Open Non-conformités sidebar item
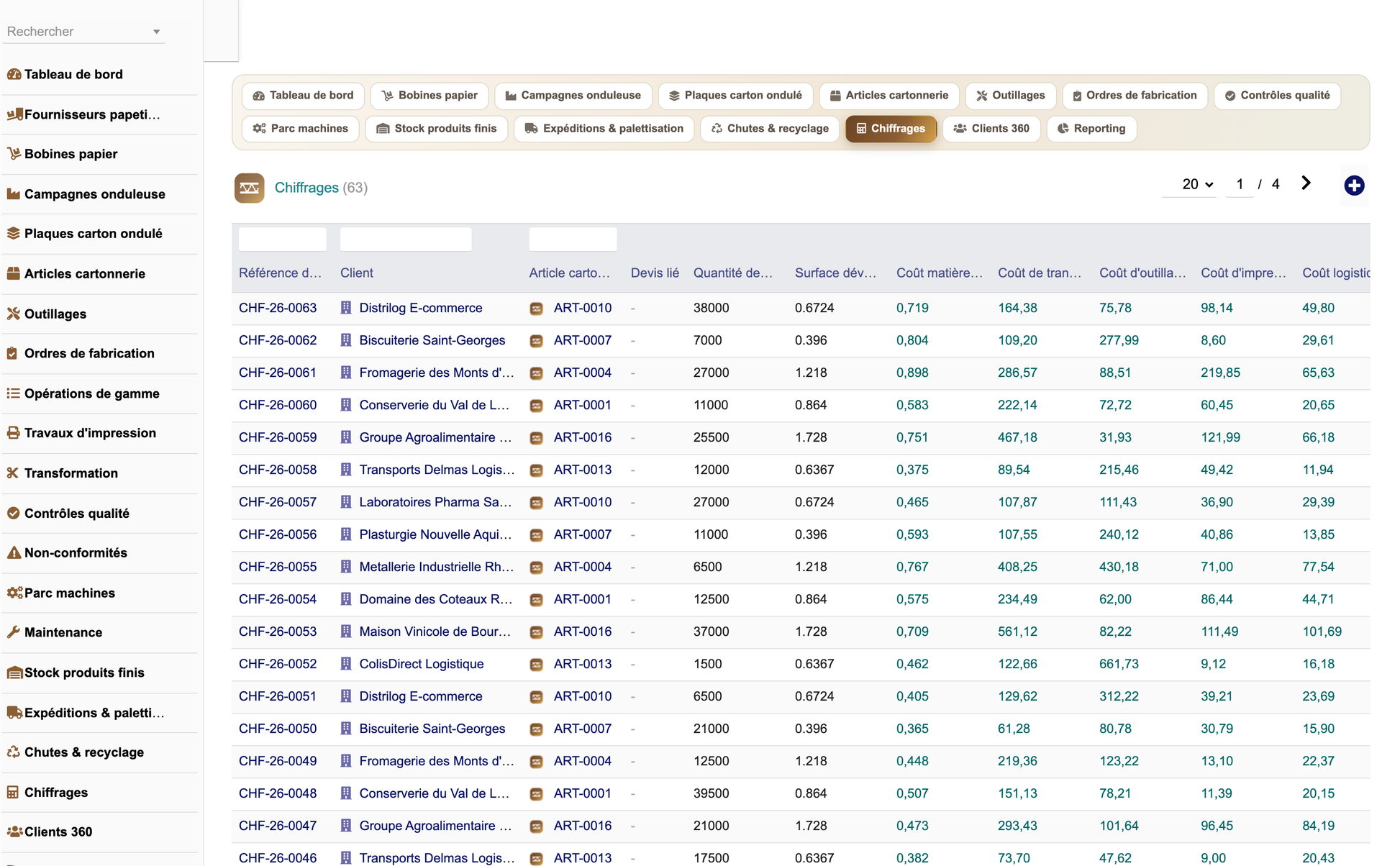Viewport: 1400px width, 866px height. pyautogui.click(x=99, y=553)
